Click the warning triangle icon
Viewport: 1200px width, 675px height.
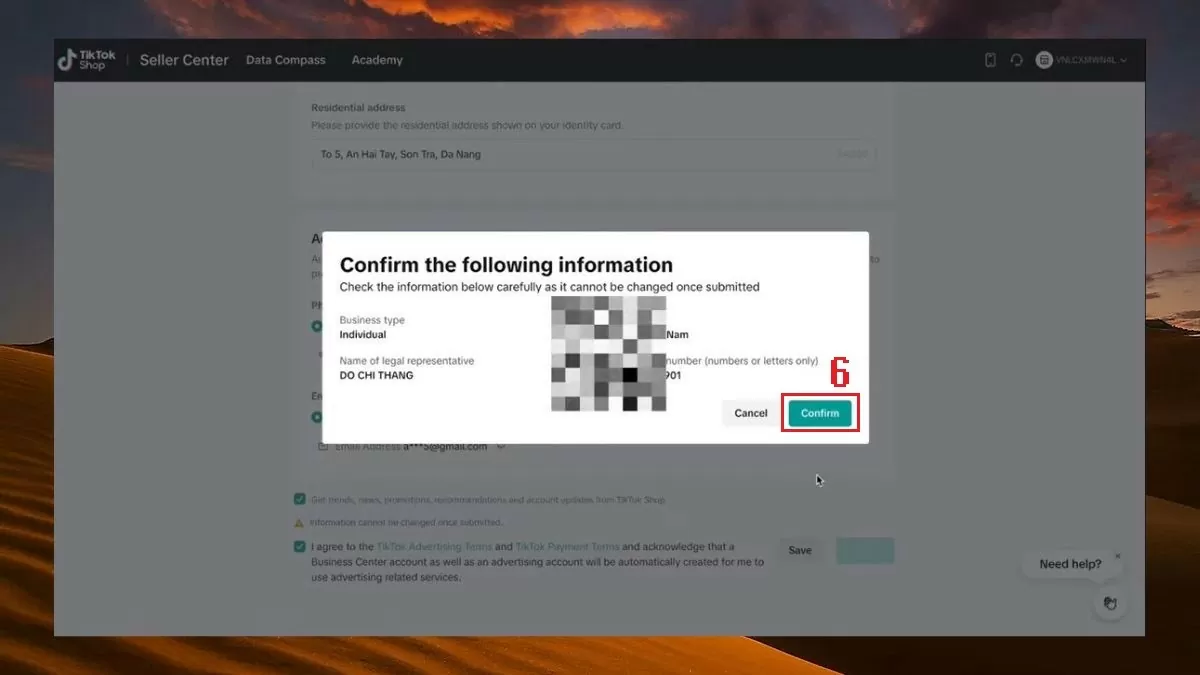point(298,522)
